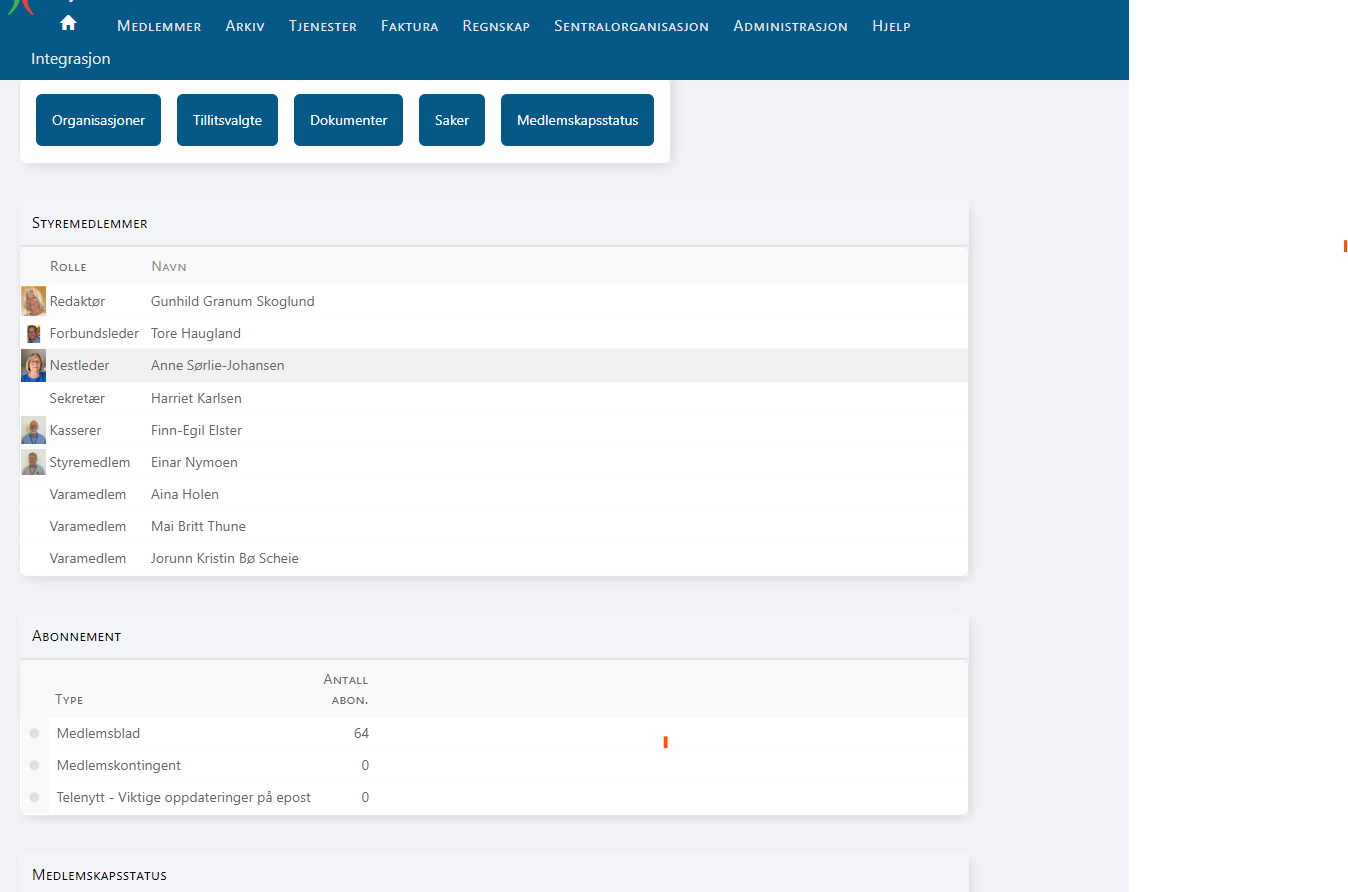Click the status dot beside Telenytt subscription

pyautogui.click(x=34, y=798)
